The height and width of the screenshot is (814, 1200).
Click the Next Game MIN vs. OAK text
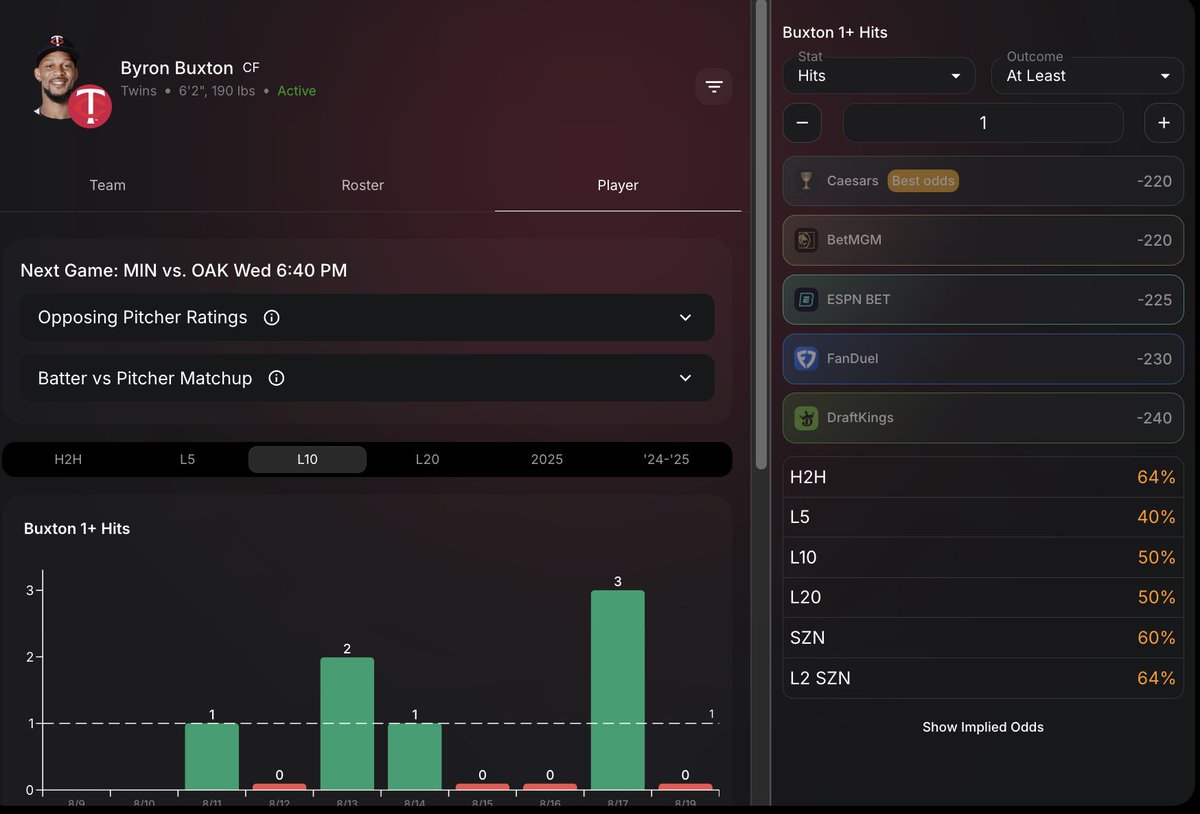(x=184, y=270)
